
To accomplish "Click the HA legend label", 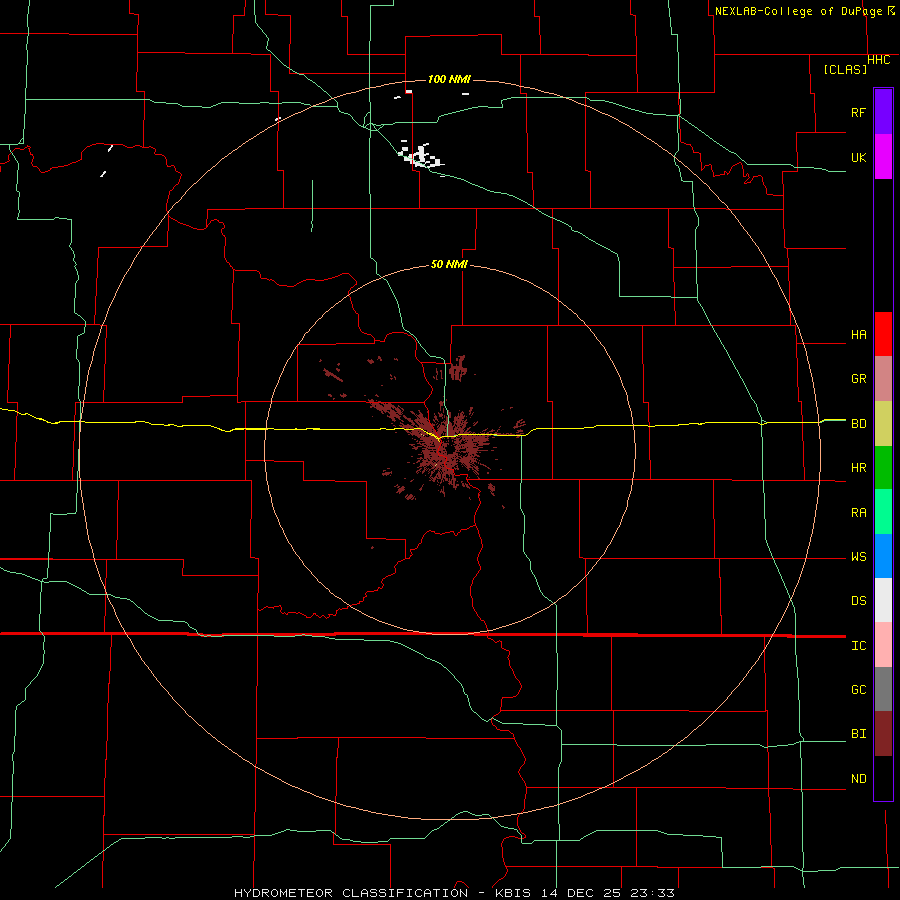I will pyautogui.click(x=858, y=335).
